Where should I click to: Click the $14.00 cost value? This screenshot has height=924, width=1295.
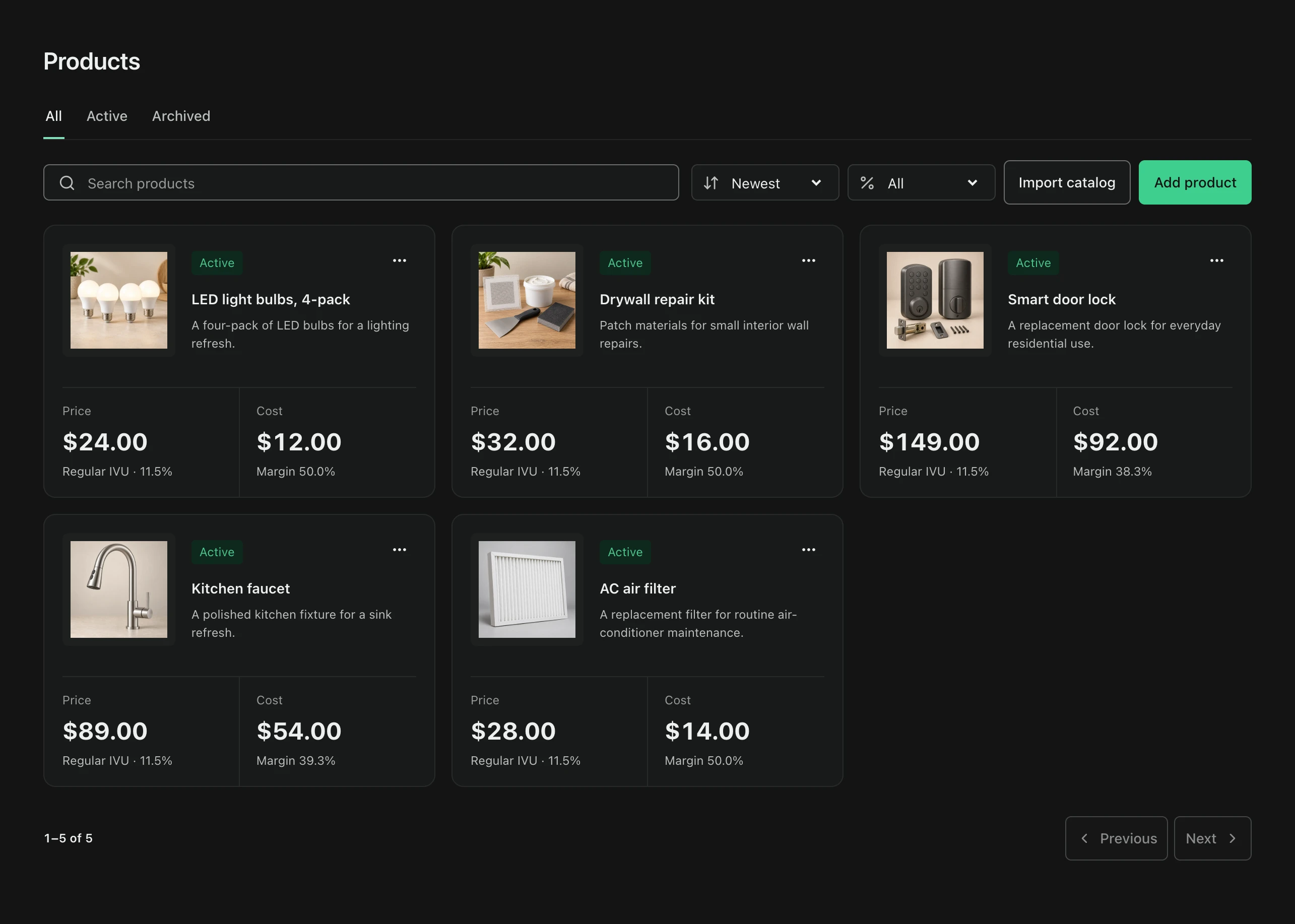[707, 731]
